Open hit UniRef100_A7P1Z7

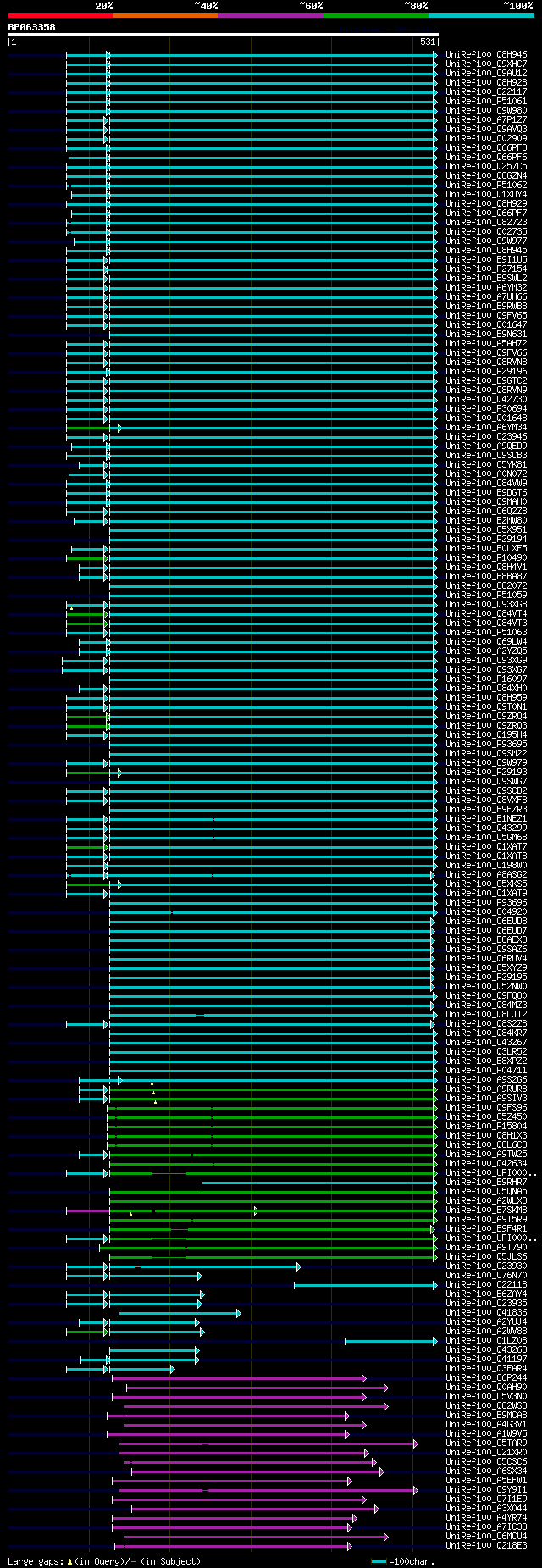[x=486, y=120]
